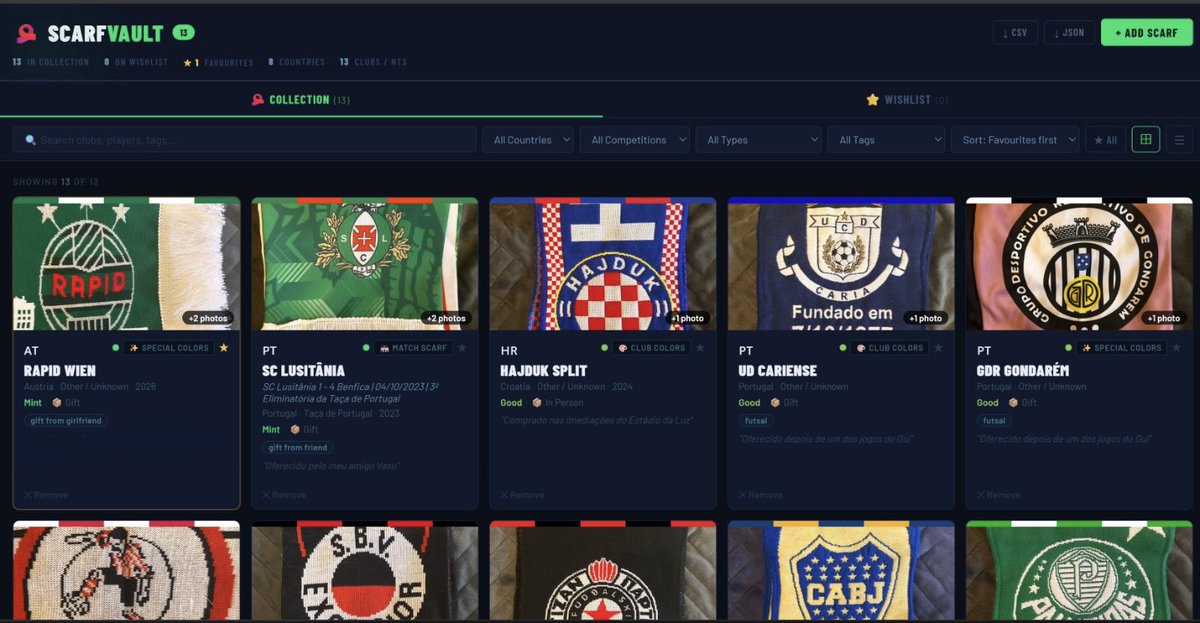Remove the SC Lusitânia scarf

[x=283, y=495]
